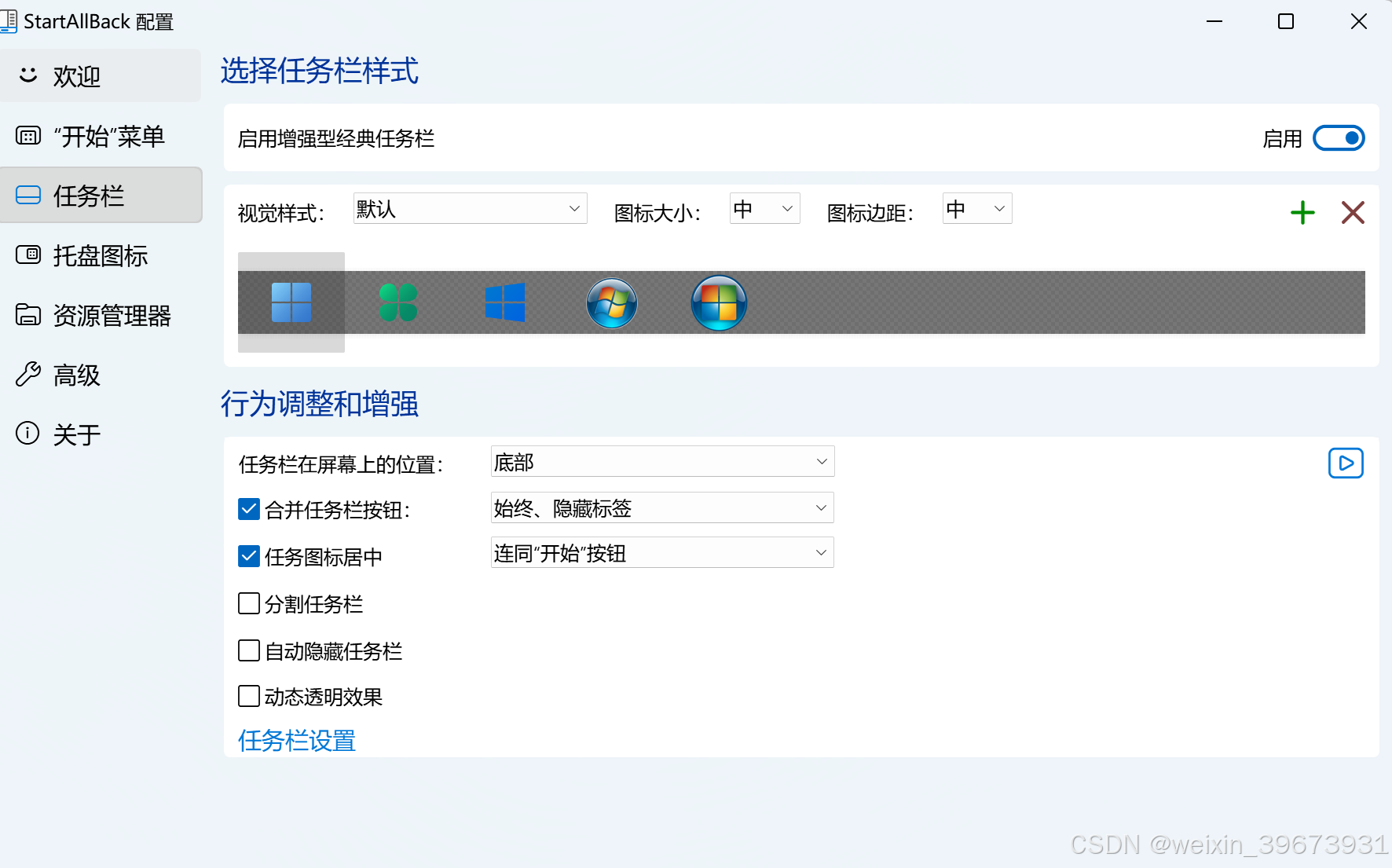Enable 分割任务栏 checkbox
1392x868 pixels.
pyautogui.click(x=249, y=603)
